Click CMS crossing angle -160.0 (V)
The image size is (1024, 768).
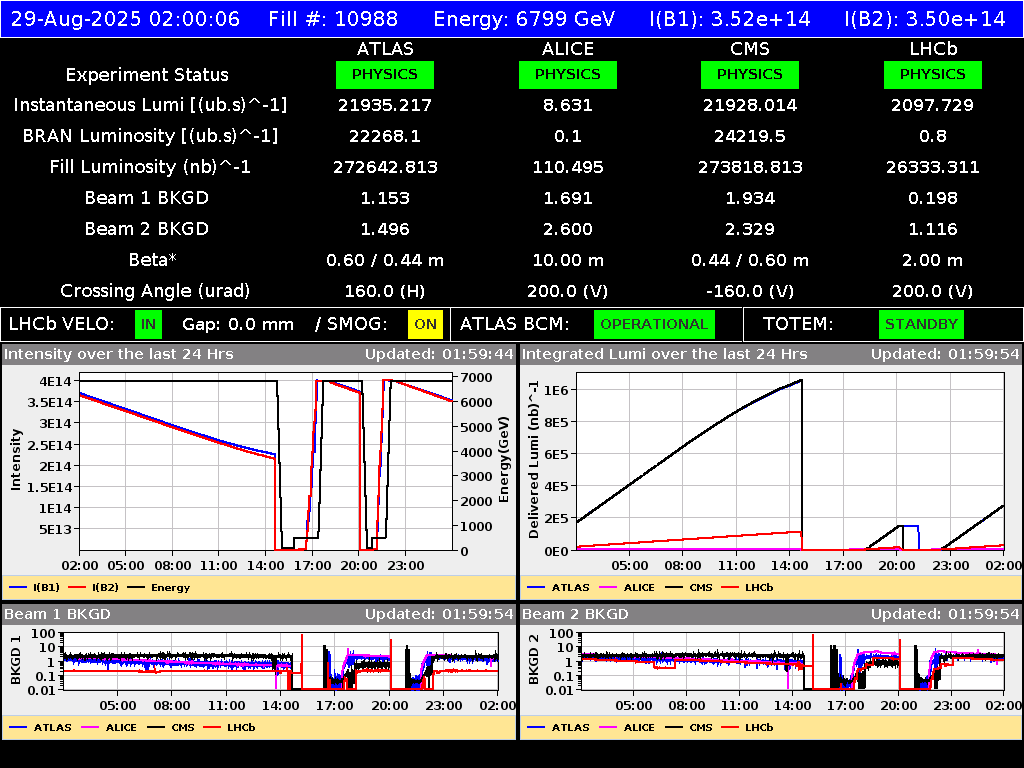pos(750,291)
